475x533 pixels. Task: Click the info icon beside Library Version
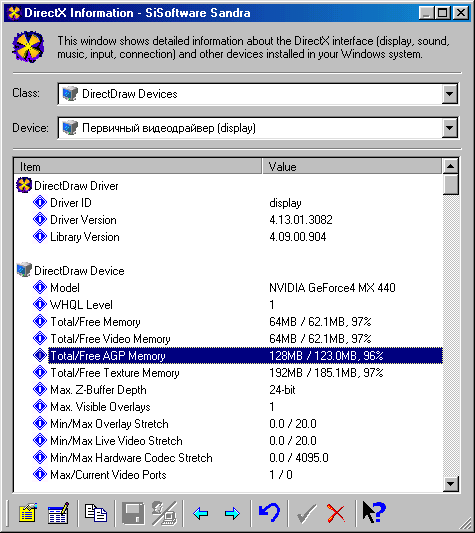coord(40,236)
